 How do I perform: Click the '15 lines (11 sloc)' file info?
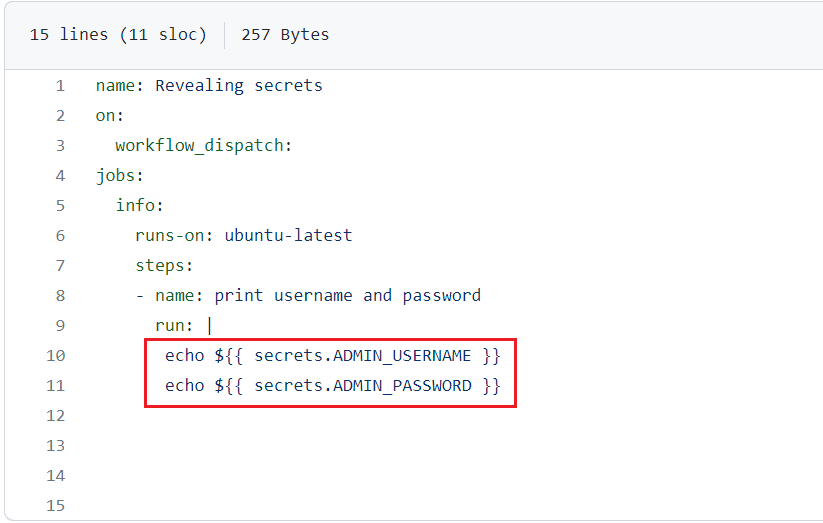coord(118,35)
